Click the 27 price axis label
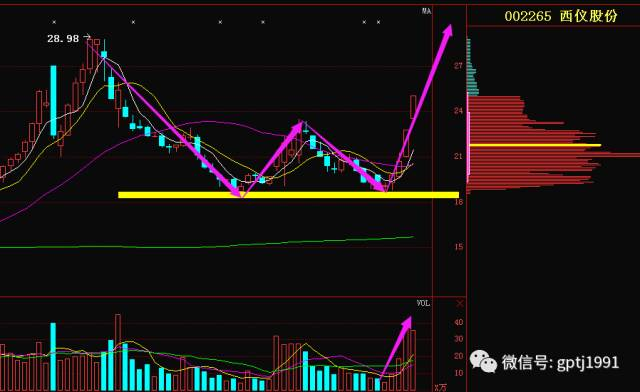The image size is (640, 392). coord(458,66)
